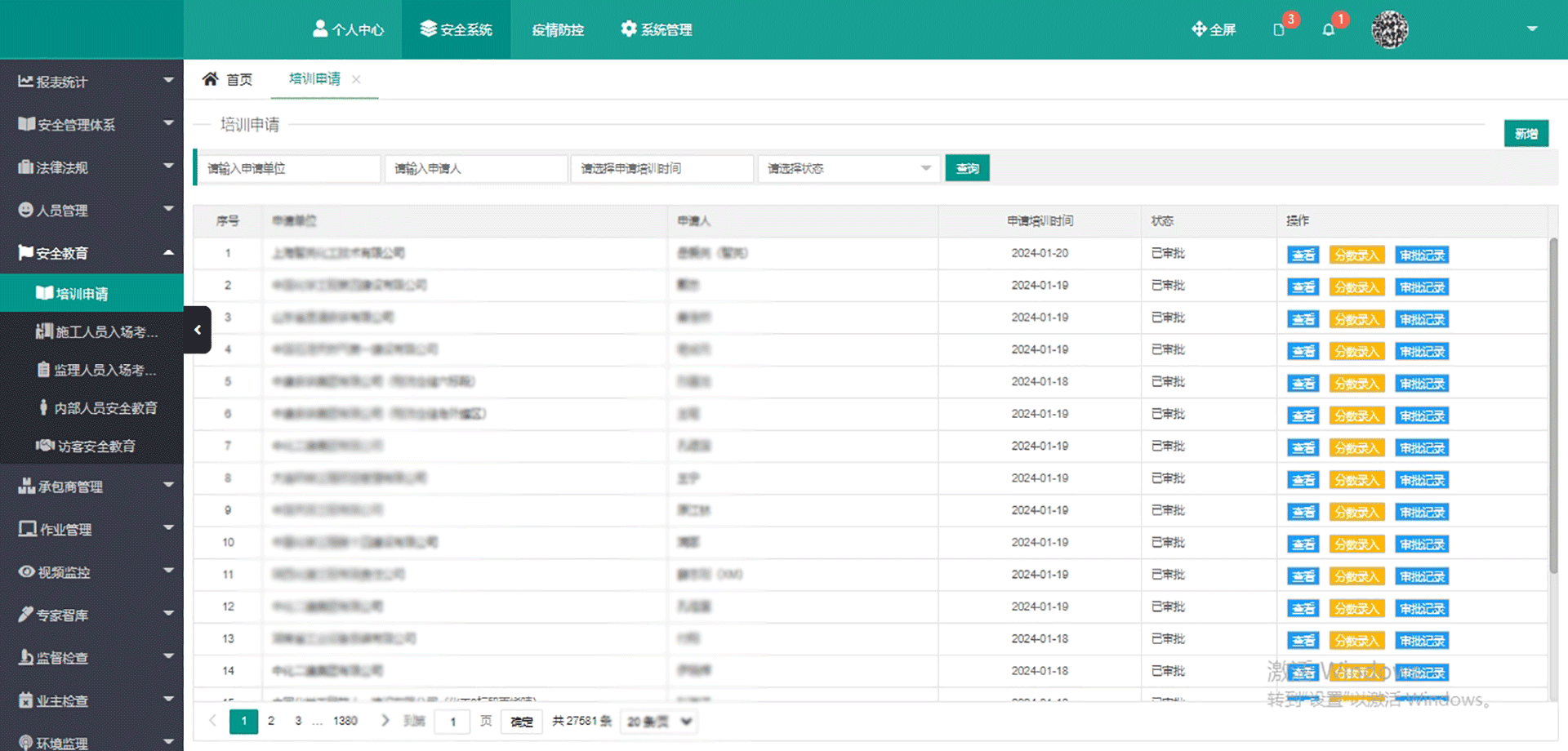Open 系统管理 gear icon in top bar

(628, 29)
